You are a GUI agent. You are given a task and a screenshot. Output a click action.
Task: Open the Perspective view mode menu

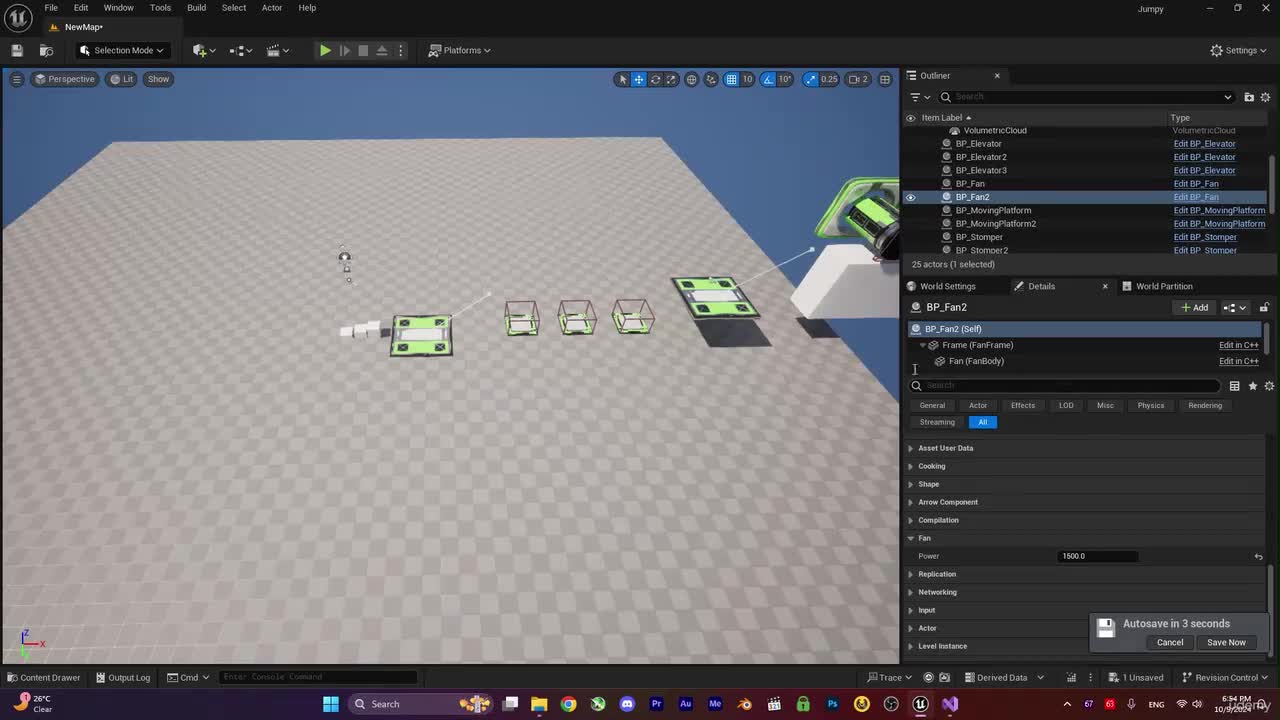[x=65, y=79]
